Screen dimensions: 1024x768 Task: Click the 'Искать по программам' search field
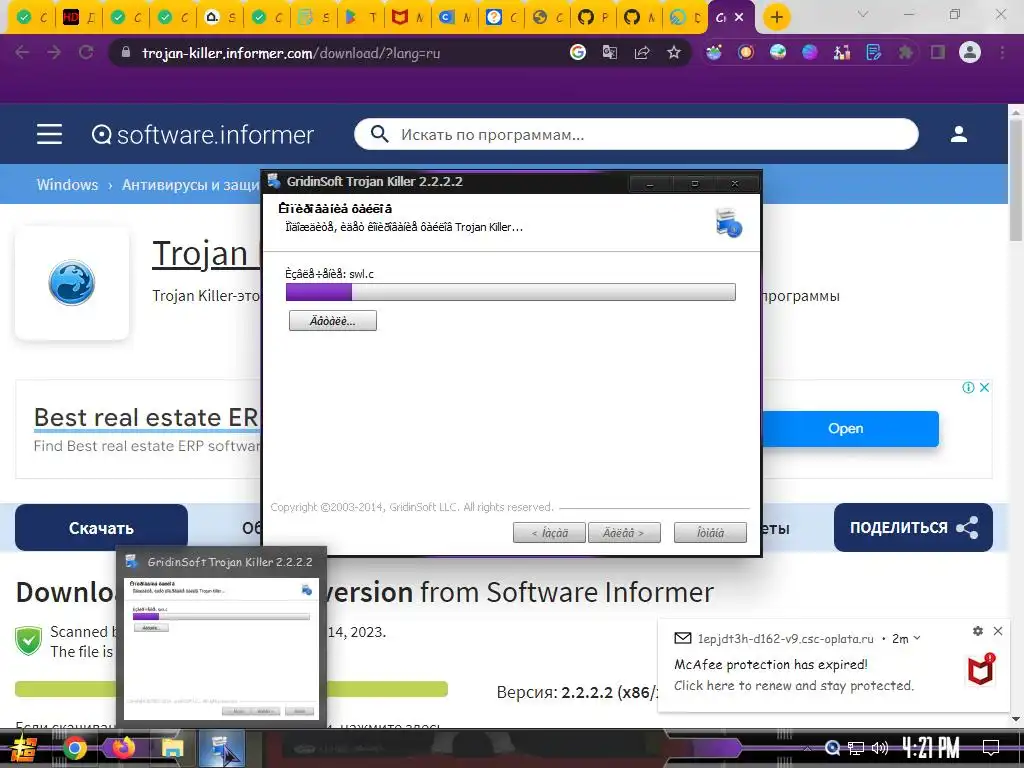point(636,135)
